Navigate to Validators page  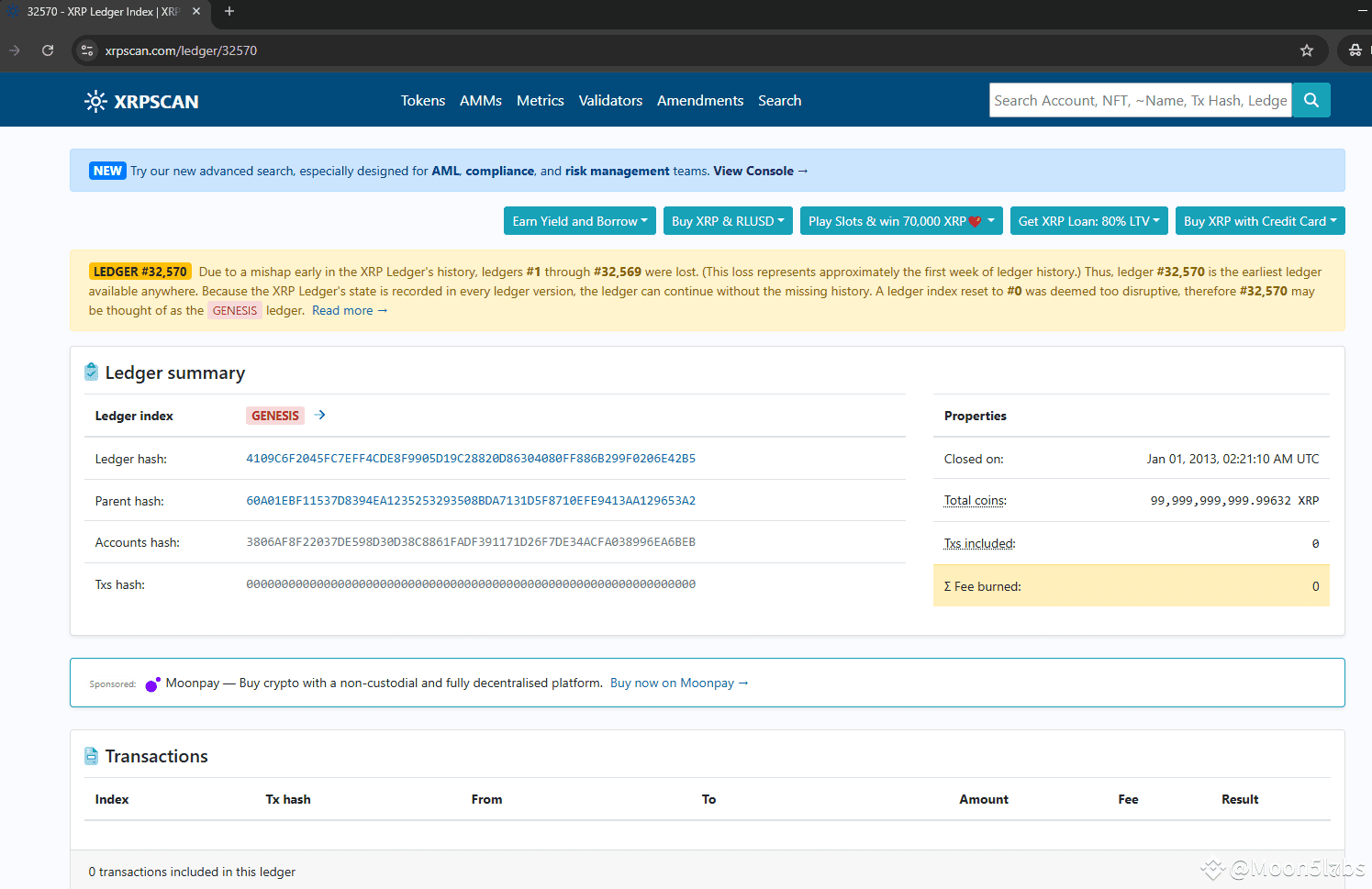(610, 101)
